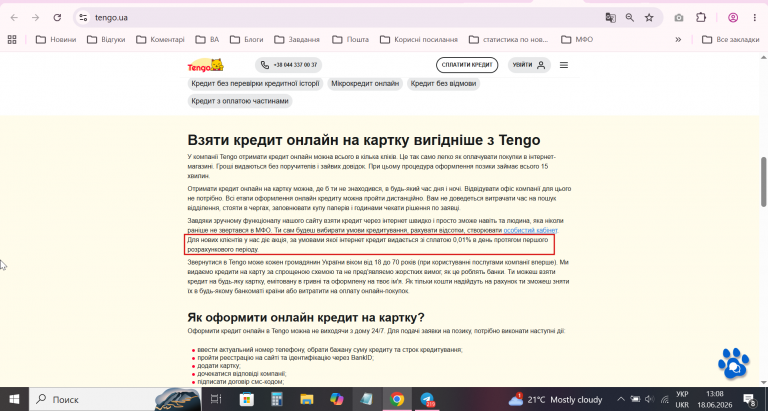Image resolution: width=768 pixels, height=411 pixels.
Task: Open Chrome three-dot menu
Action: [754, 18]
